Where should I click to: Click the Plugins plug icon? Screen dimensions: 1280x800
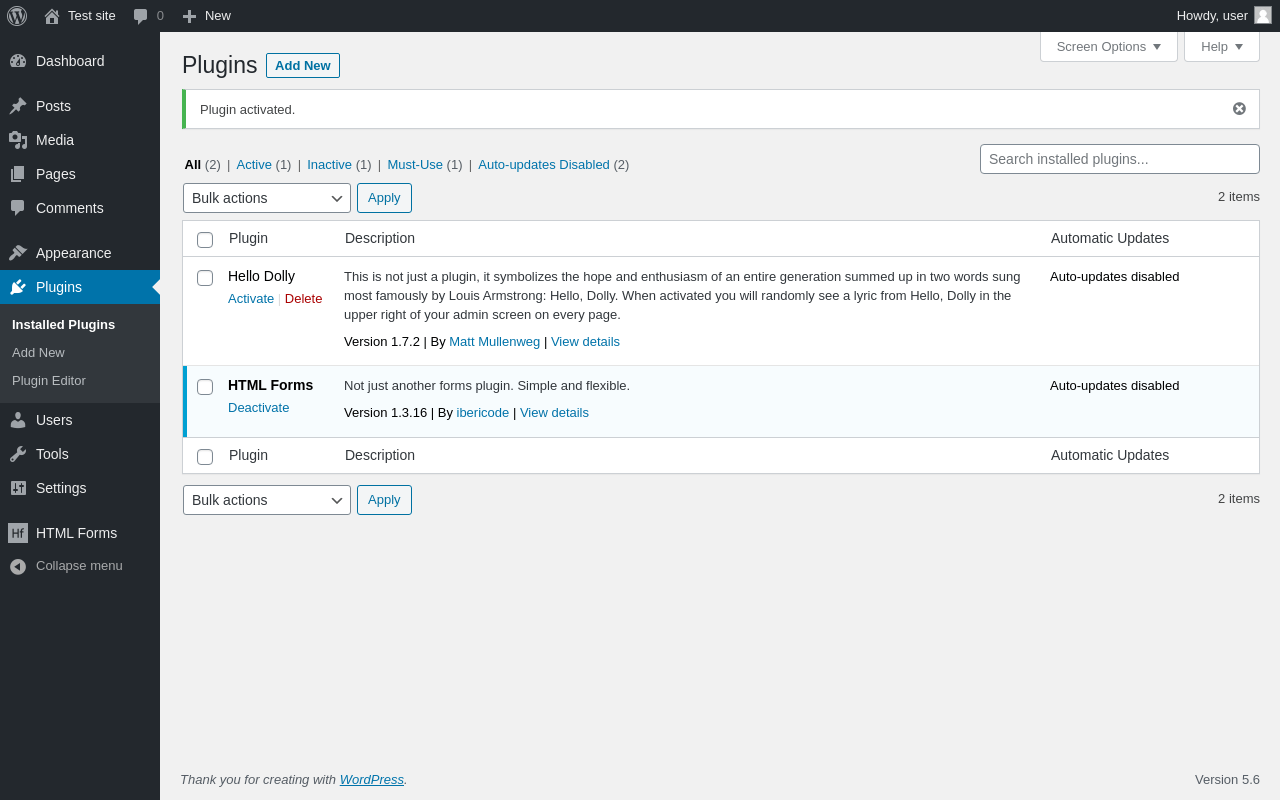click(18, 287)
